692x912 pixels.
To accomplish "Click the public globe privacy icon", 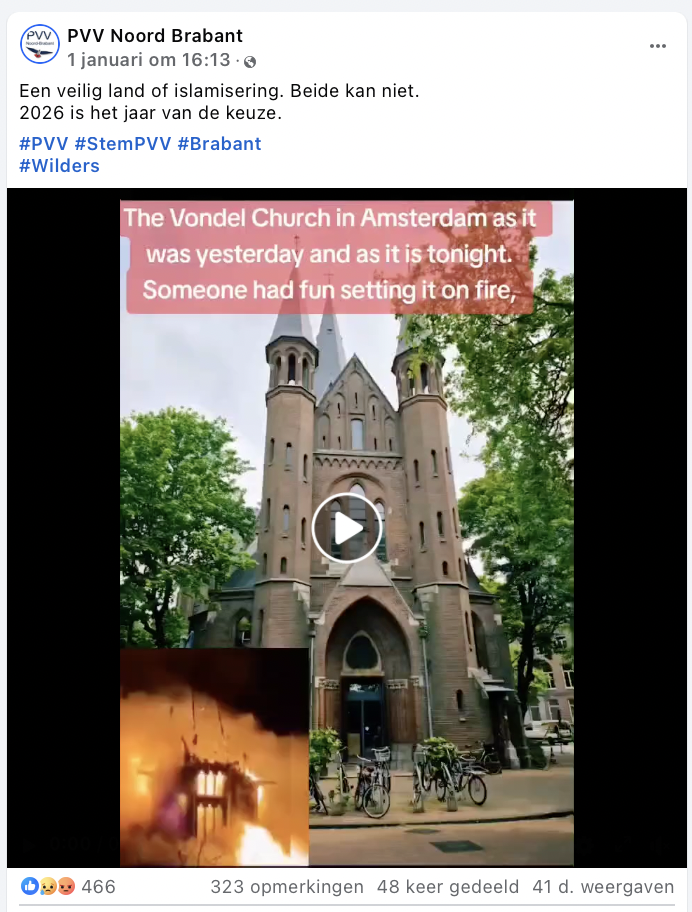I will click(x=249, y=62).
